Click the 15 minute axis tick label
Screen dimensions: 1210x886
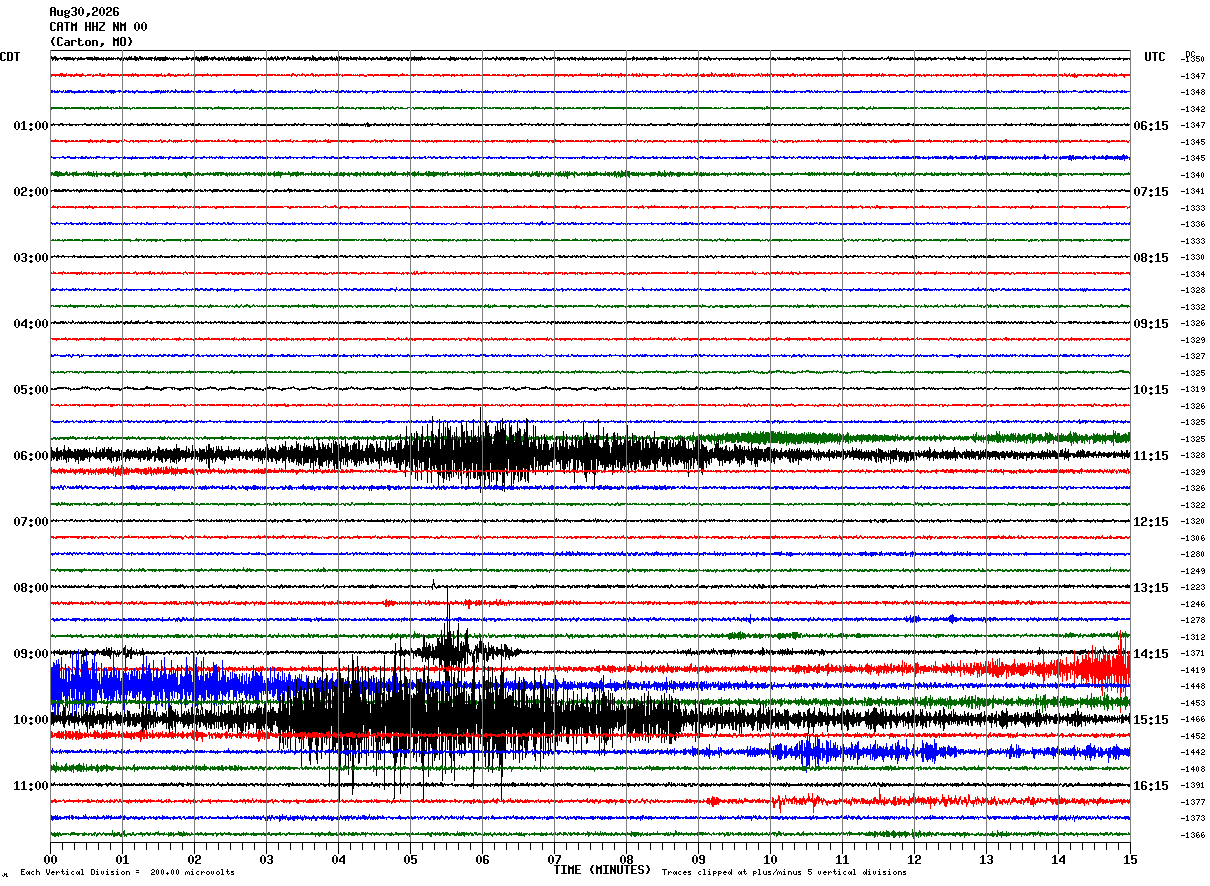(1129, 859)
